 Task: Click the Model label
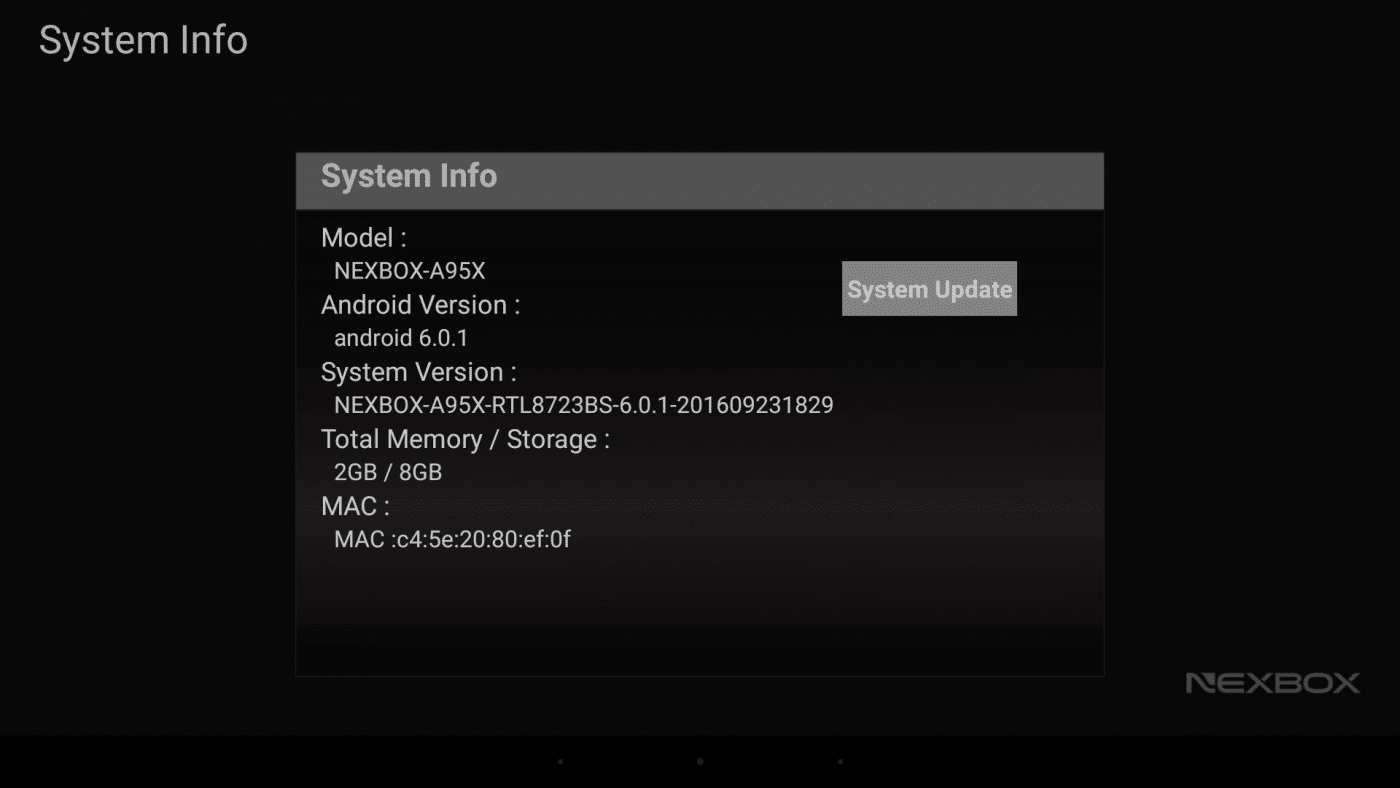(x=364, y=238)
